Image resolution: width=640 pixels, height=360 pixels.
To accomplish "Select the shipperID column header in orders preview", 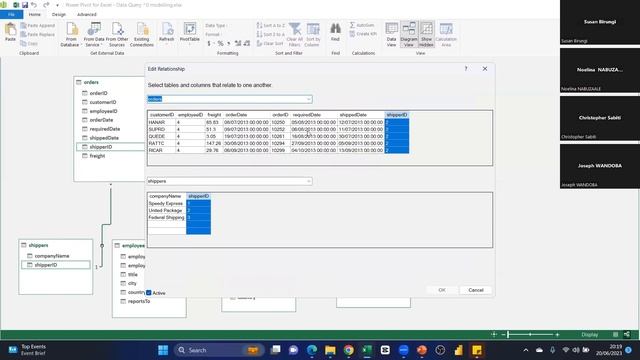I will click(397, 115).
